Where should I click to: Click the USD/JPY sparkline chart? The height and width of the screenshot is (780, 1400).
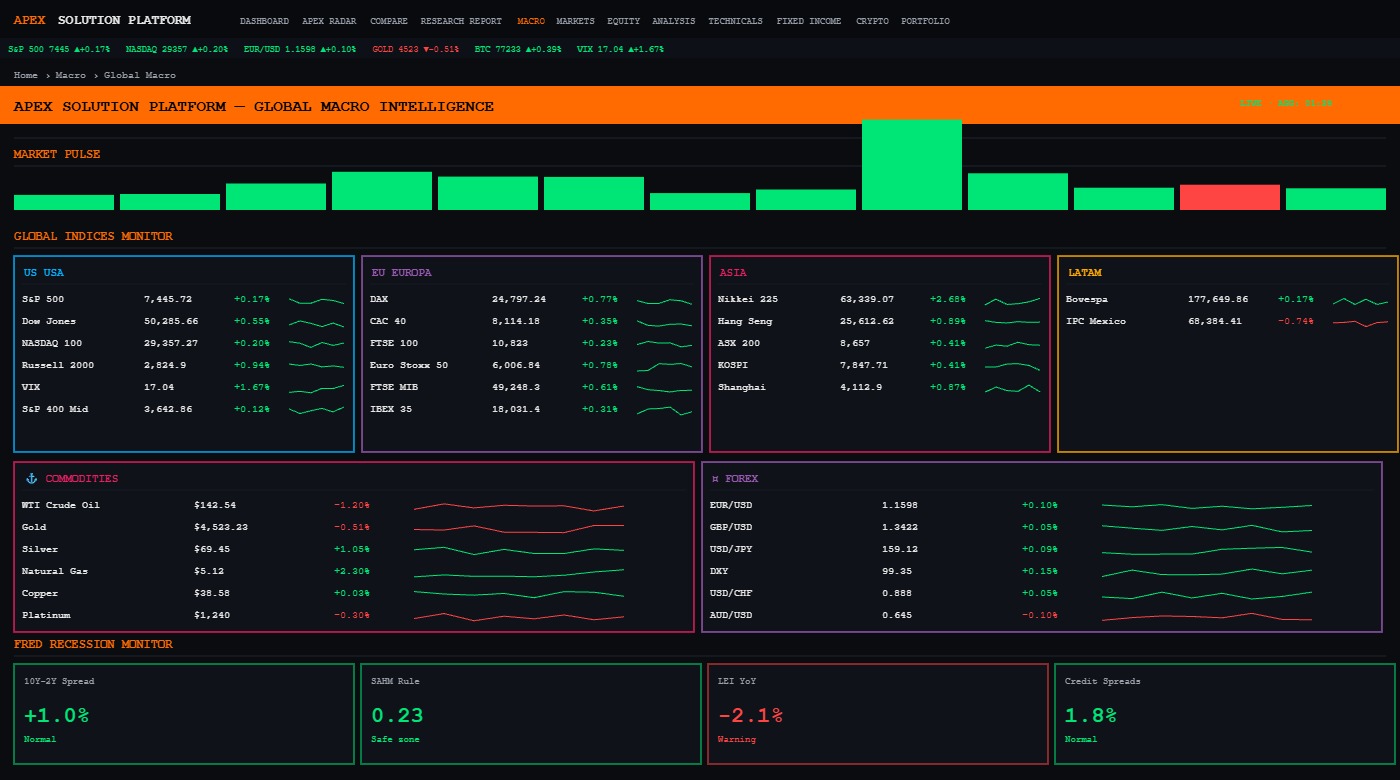(x=1207, y=550)
